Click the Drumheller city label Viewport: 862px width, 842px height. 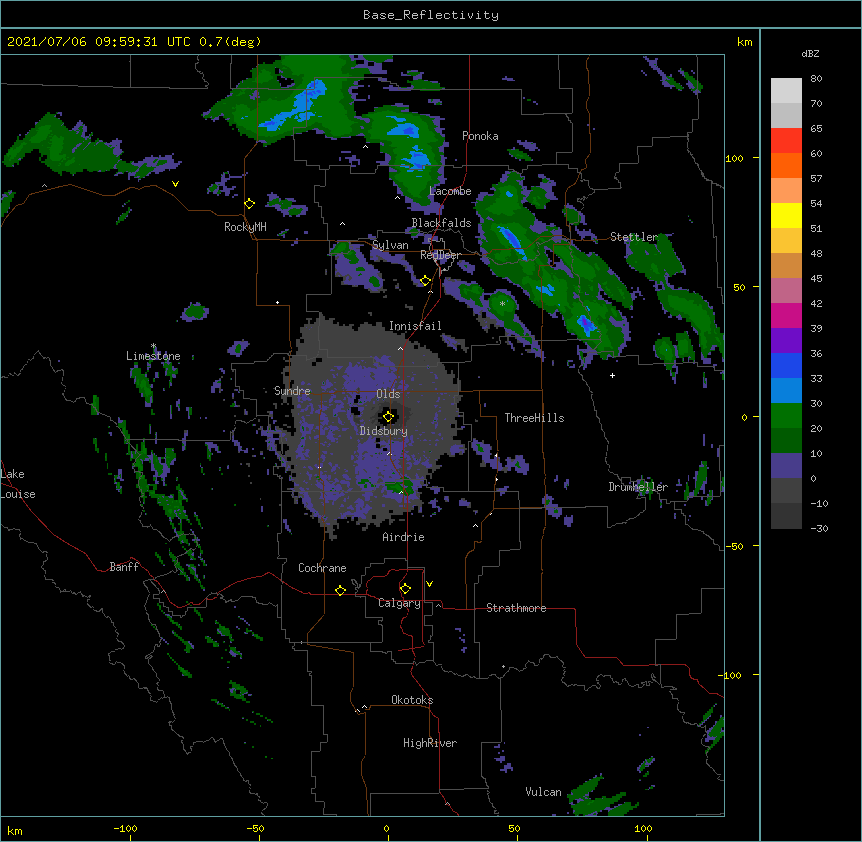click(x=638, y=487)
